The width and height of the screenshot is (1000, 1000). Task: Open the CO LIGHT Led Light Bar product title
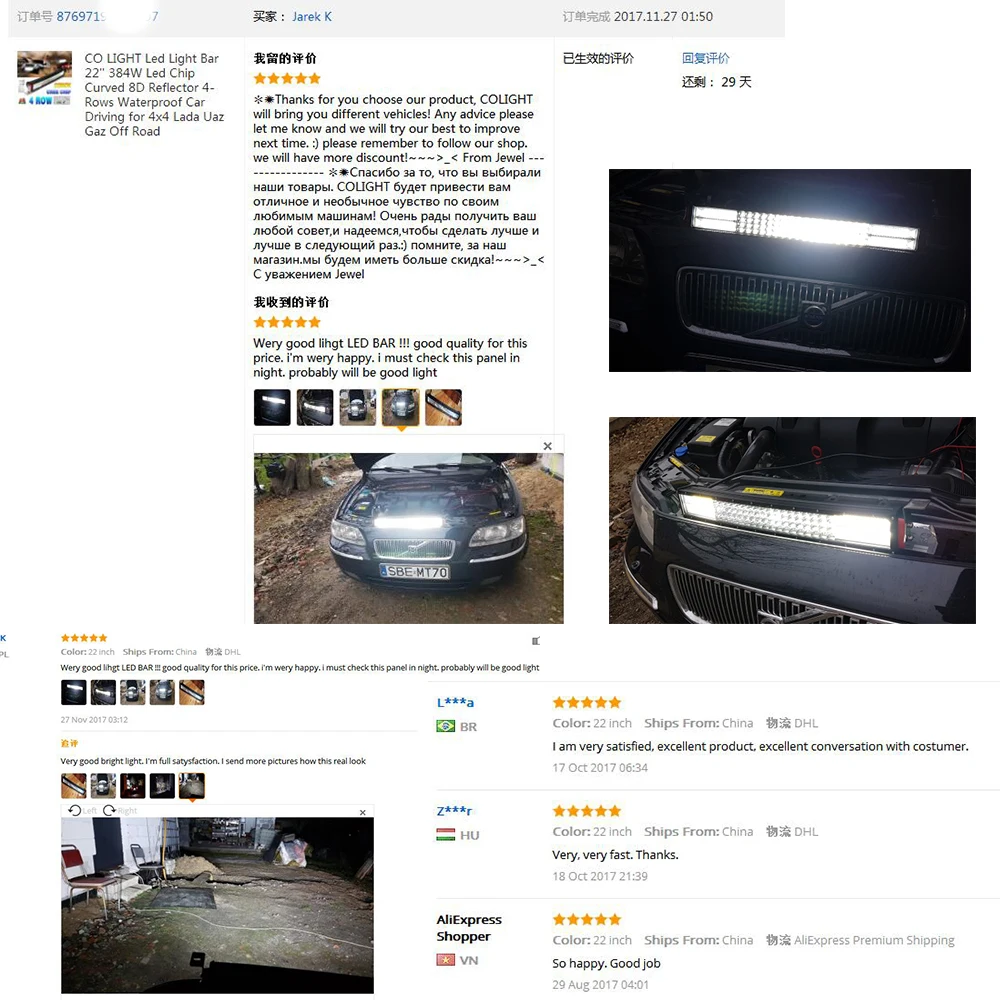pos(154,94)
